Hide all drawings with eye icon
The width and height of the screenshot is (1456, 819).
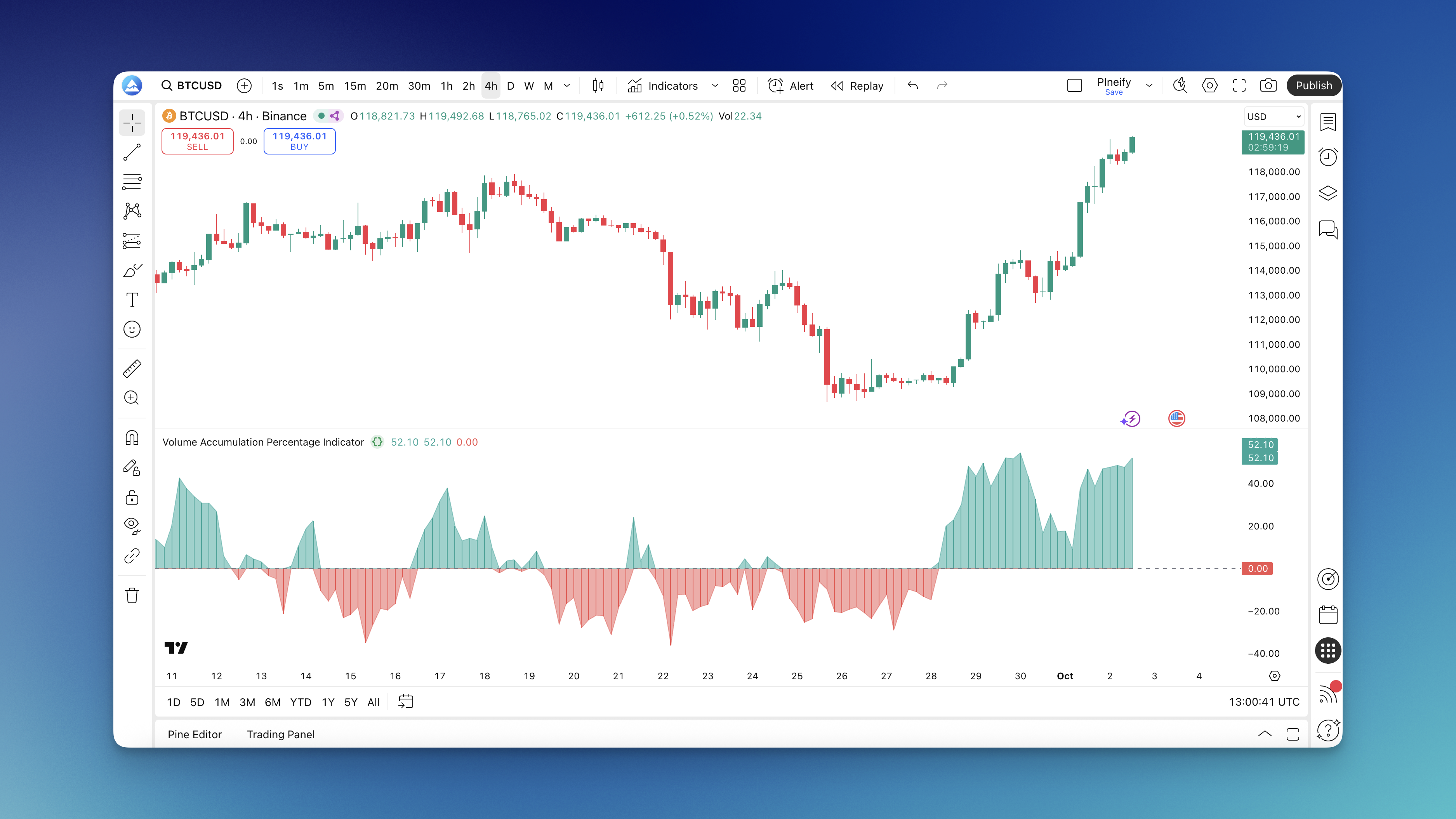coord(132,526)
